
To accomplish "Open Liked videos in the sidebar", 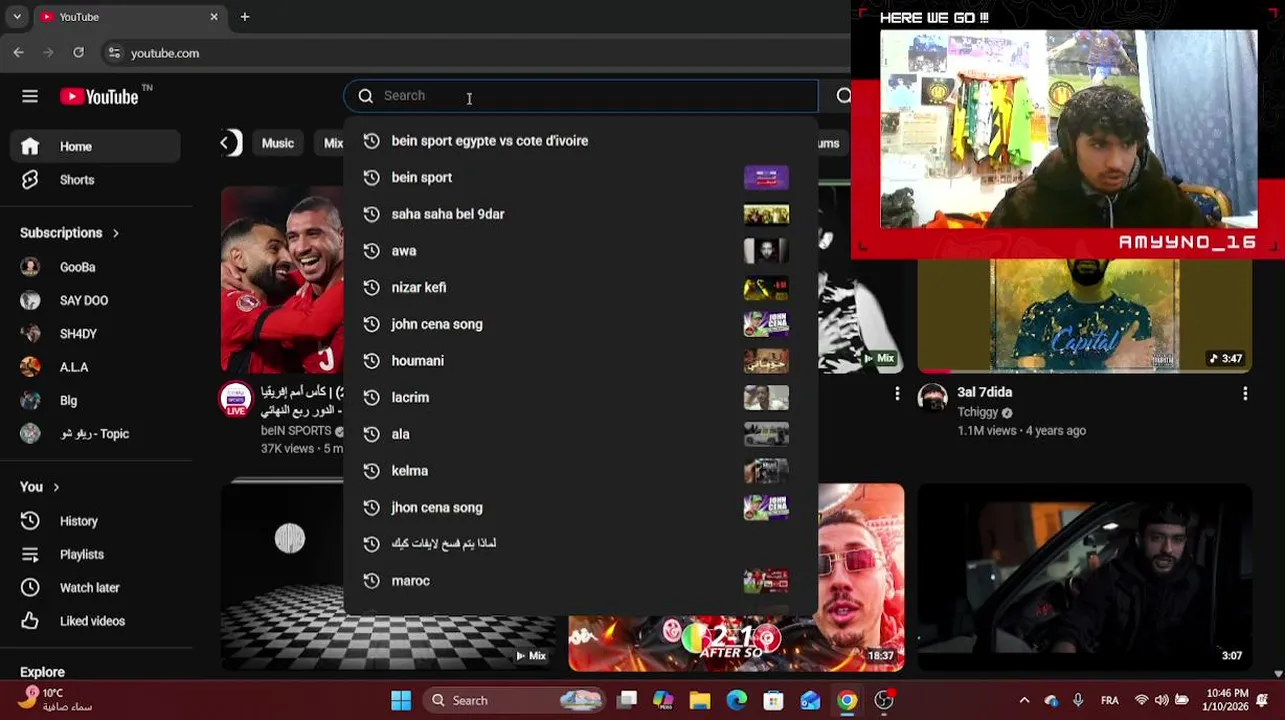I will (x=96, y=621).
